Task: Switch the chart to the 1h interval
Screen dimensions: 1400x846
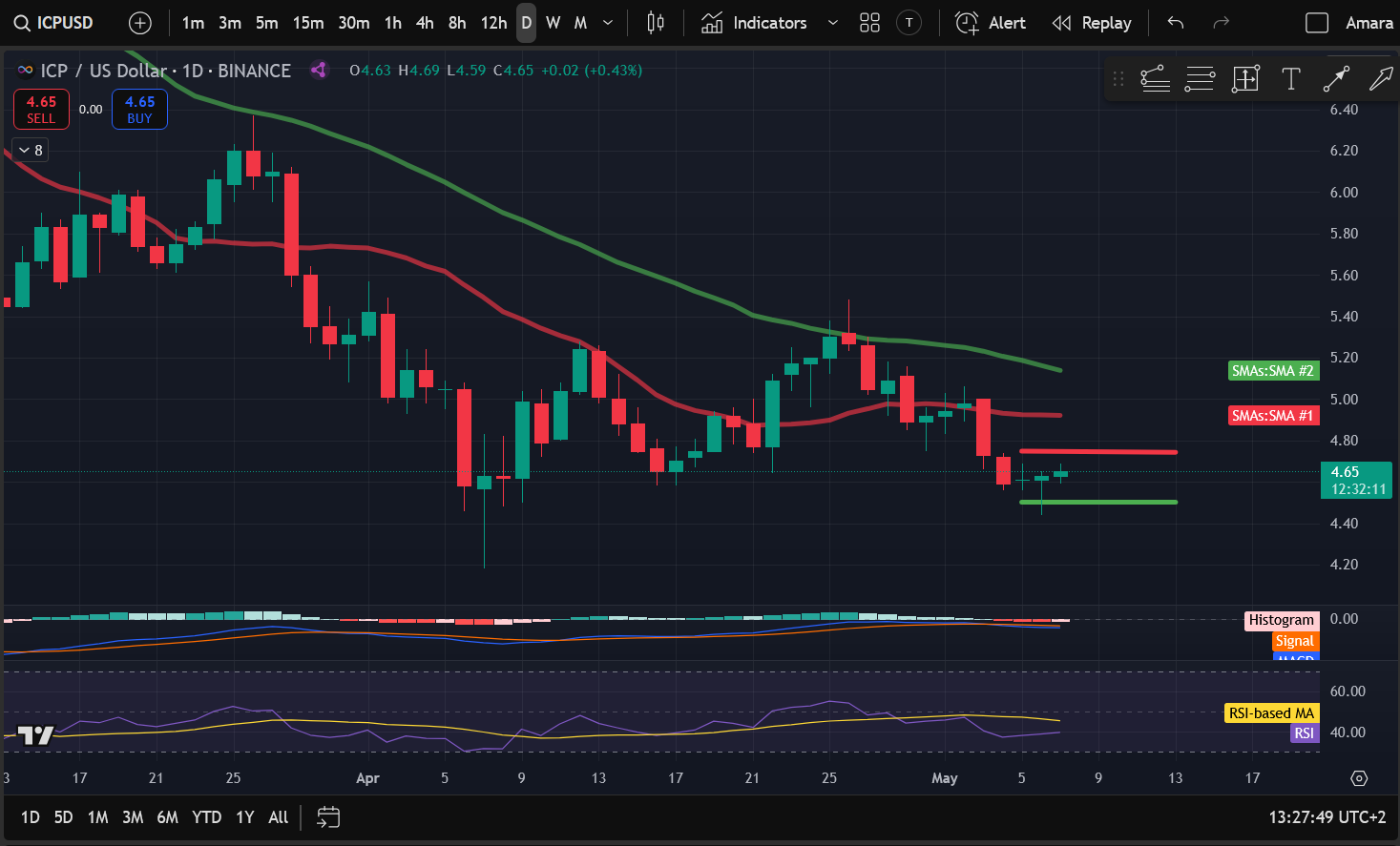Action: coord(393,23)
